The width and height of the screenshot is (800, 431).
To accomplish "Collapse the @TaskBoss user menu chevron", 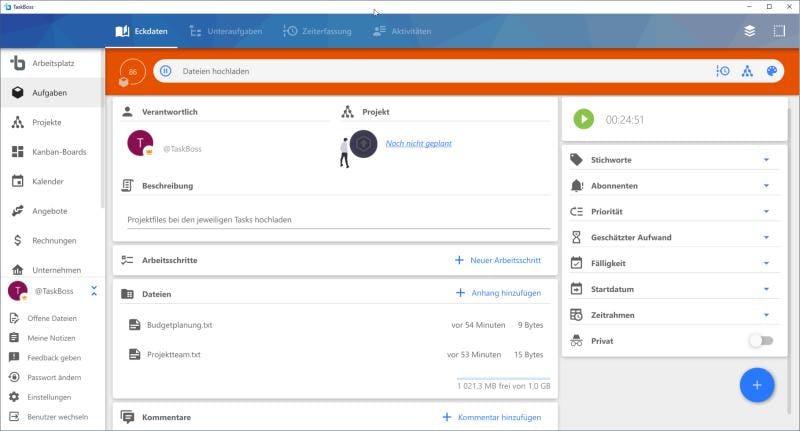I will pyautogui.click(x=94, y=291).
